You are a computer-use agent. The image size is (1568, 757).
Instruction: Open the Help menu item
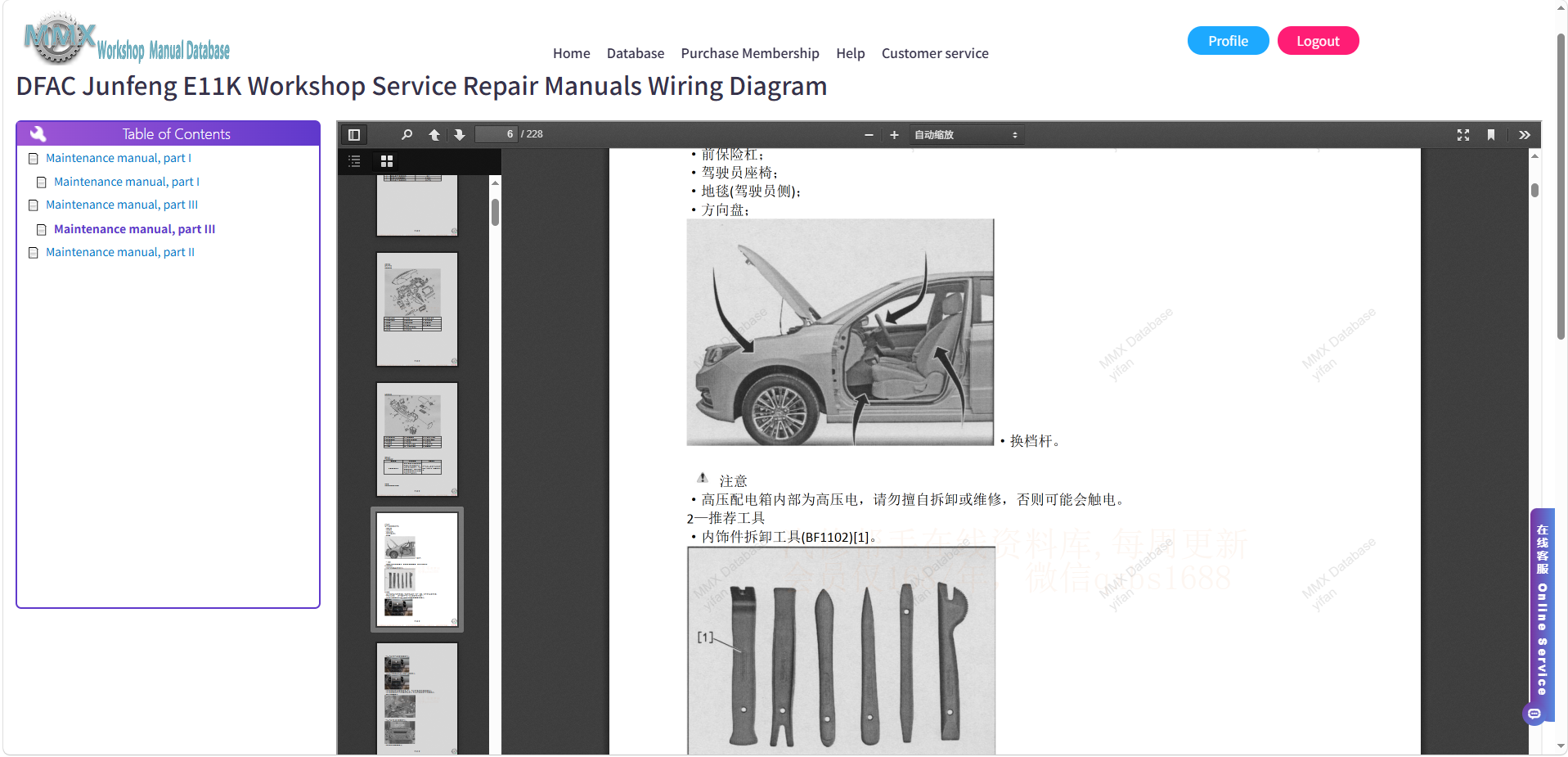850,53
